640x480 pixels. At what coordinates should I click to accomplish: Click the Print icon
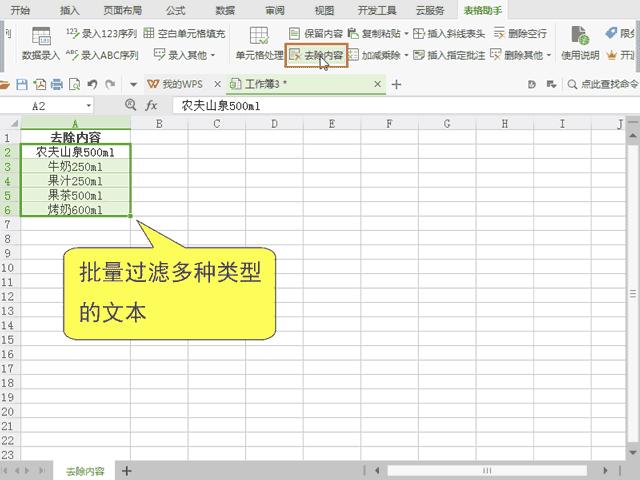click(x=57, y=84)
